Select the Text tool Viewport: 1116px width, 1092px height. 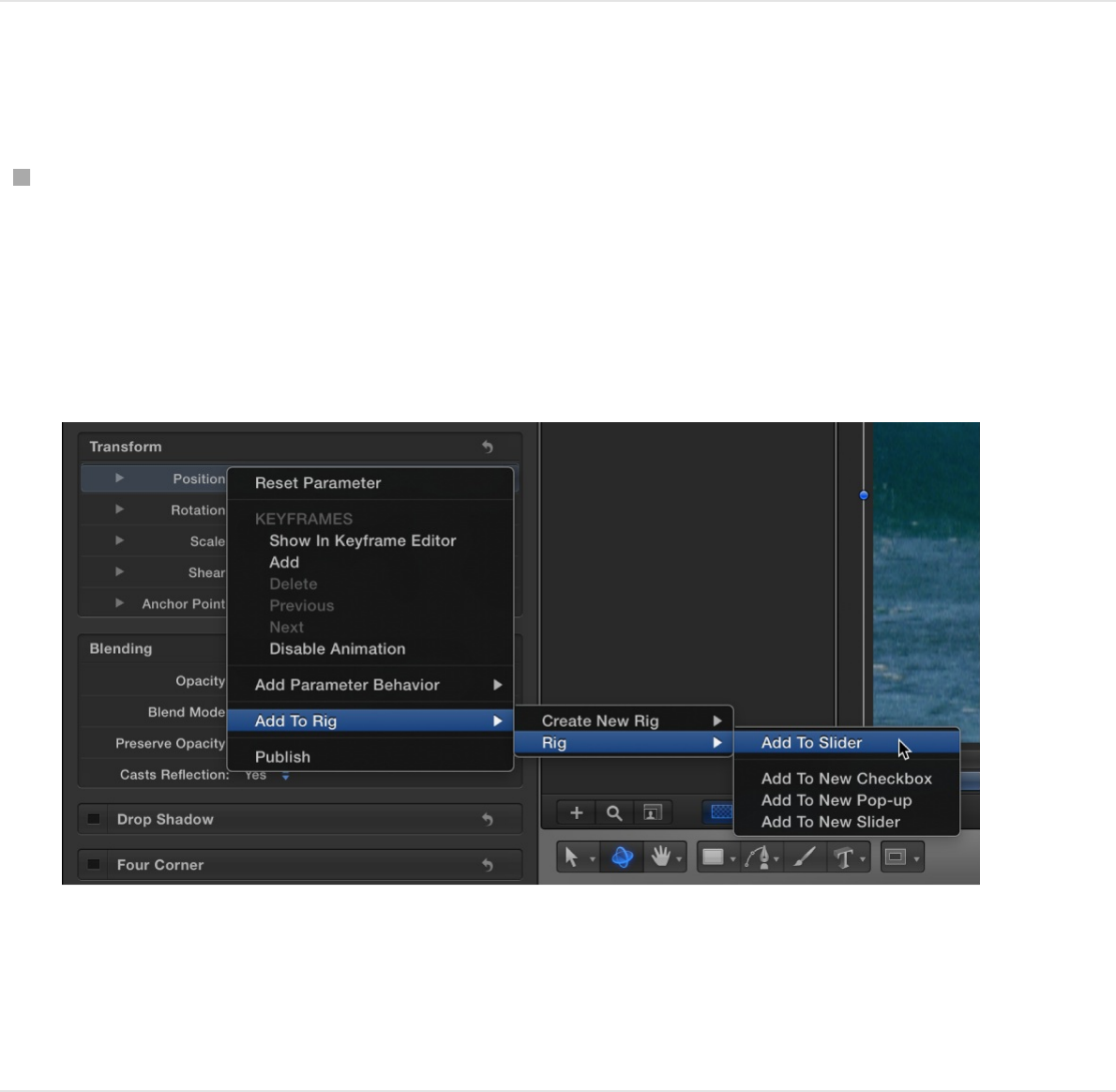coord(844,857)
